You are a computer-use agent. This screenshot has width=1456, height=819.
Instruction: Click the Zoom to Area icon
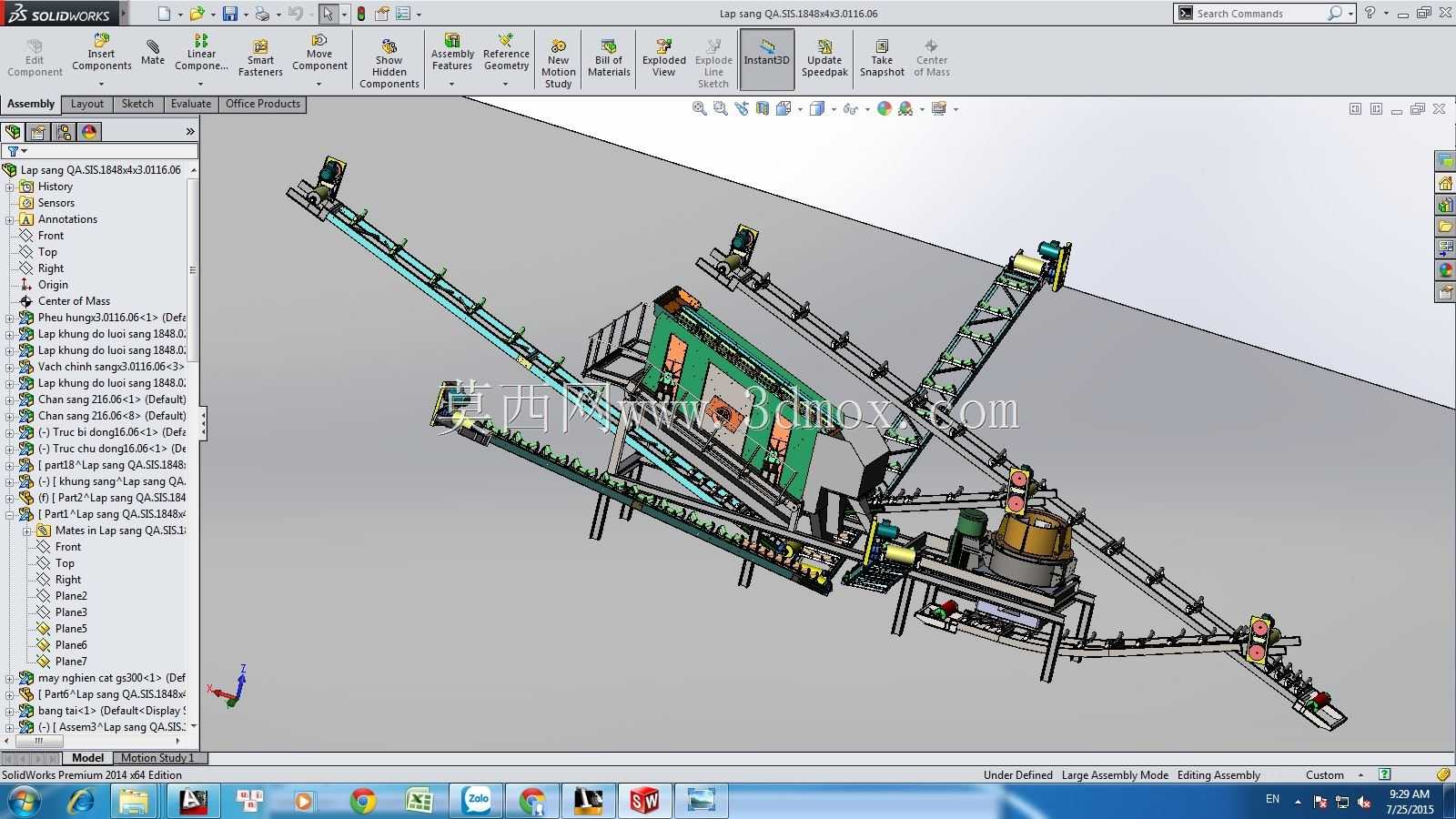pyautogui.click(x=720, y=108)
